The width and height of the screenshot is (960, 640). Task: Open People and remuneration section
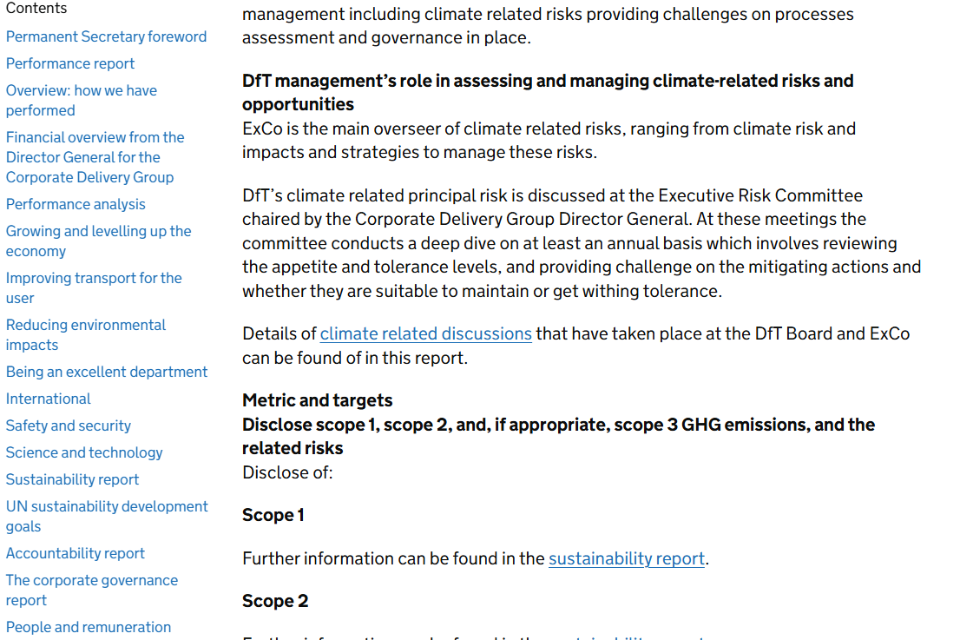[88, 627]
